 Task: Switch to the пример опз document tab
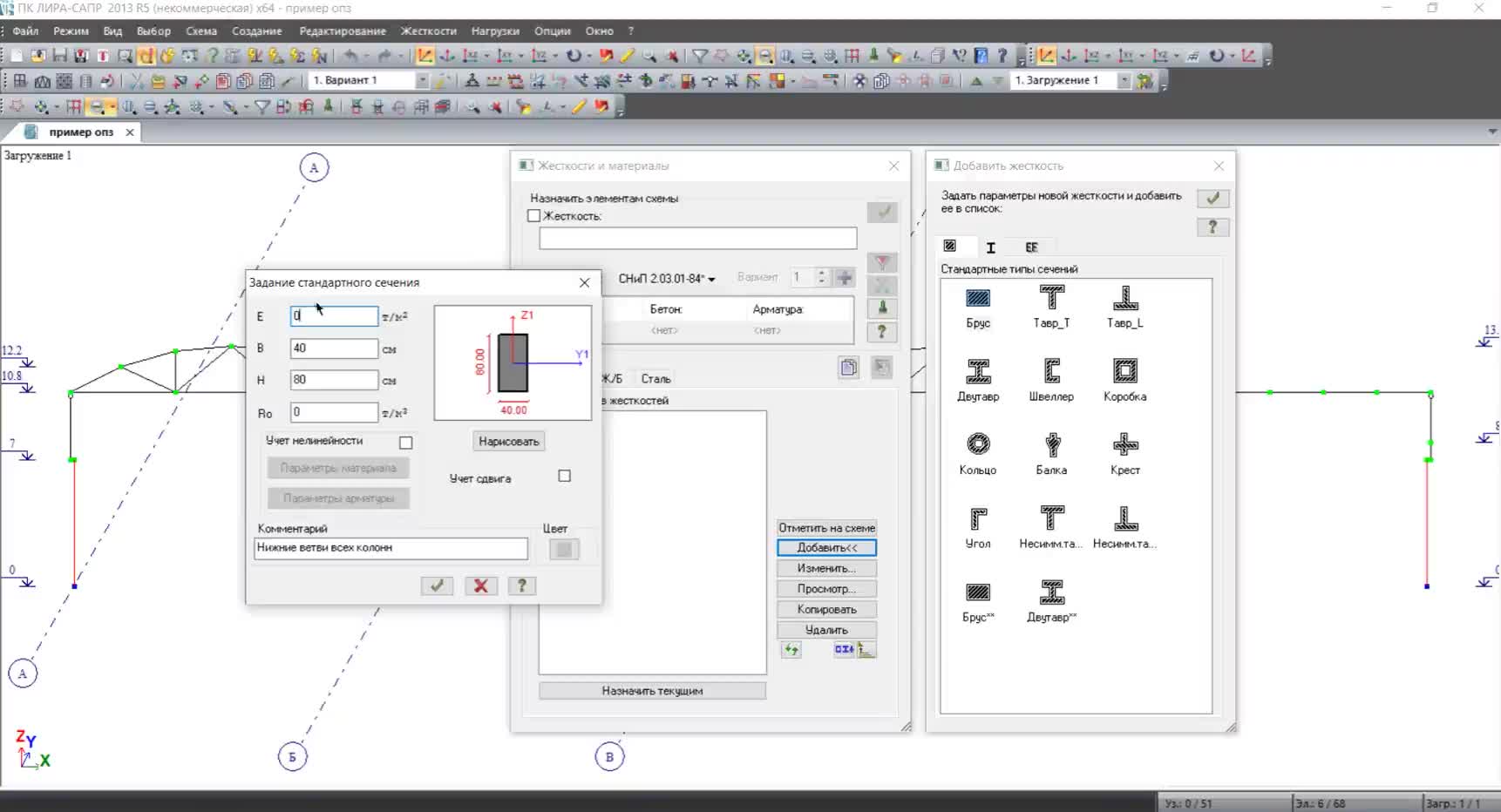coord(80,132)
